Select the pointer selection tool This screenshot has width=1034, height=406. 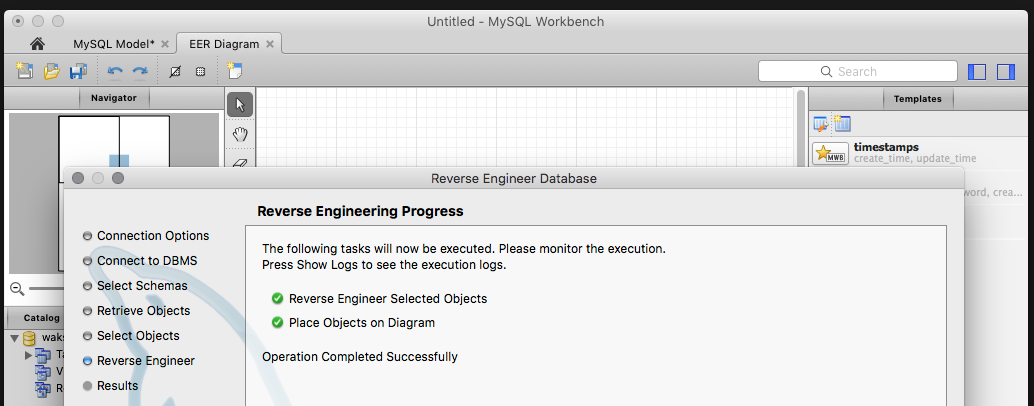click(x=240, y=104)
